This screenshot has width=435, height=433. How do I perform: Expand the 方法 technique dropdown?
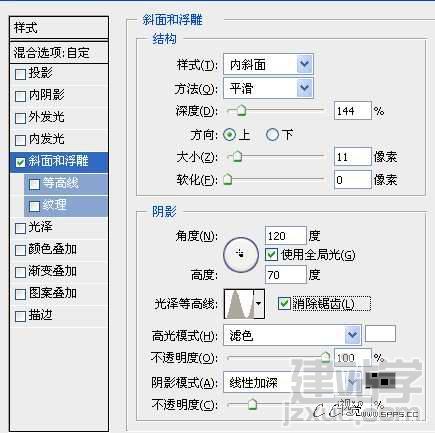[268, 88]
